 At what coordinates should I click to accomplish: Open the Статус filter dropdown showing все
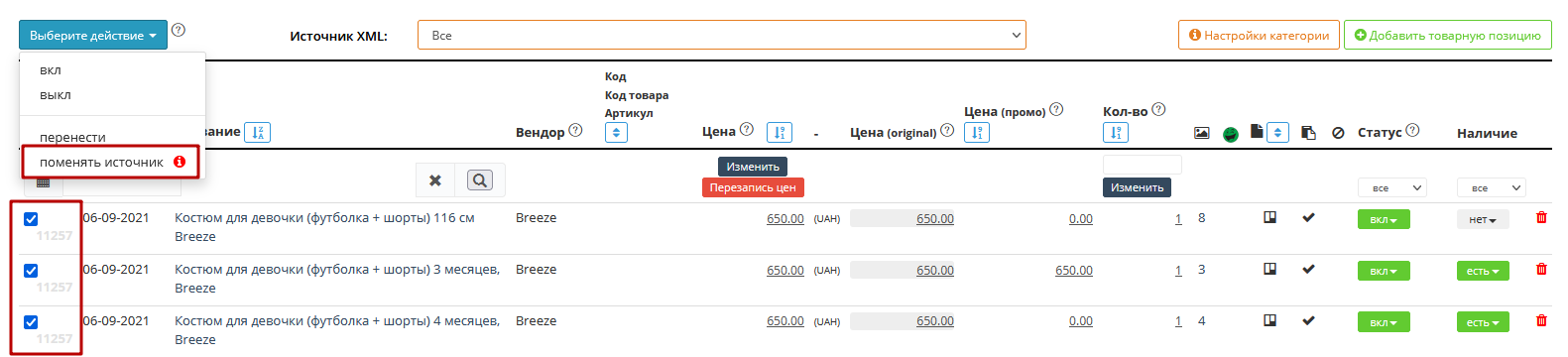point(1391,187)
